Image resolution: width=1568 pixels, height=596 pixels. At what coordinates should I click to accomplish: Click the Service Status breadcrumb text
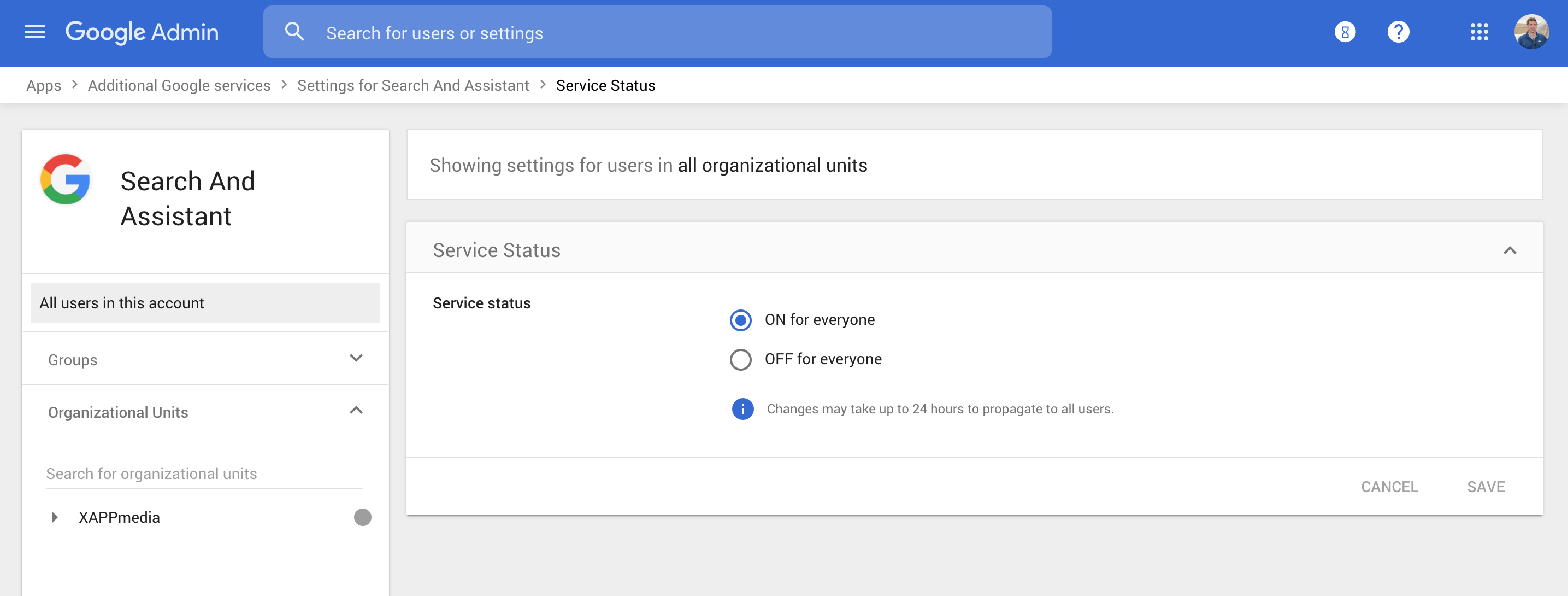606,85
